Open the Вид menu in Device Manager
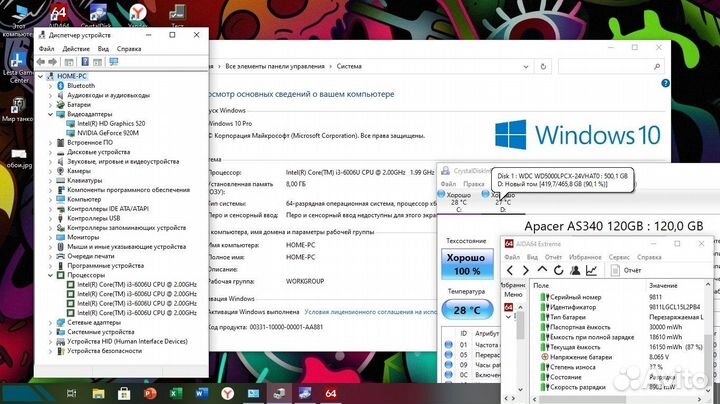 pyautogui.click(x=103, y=49)
